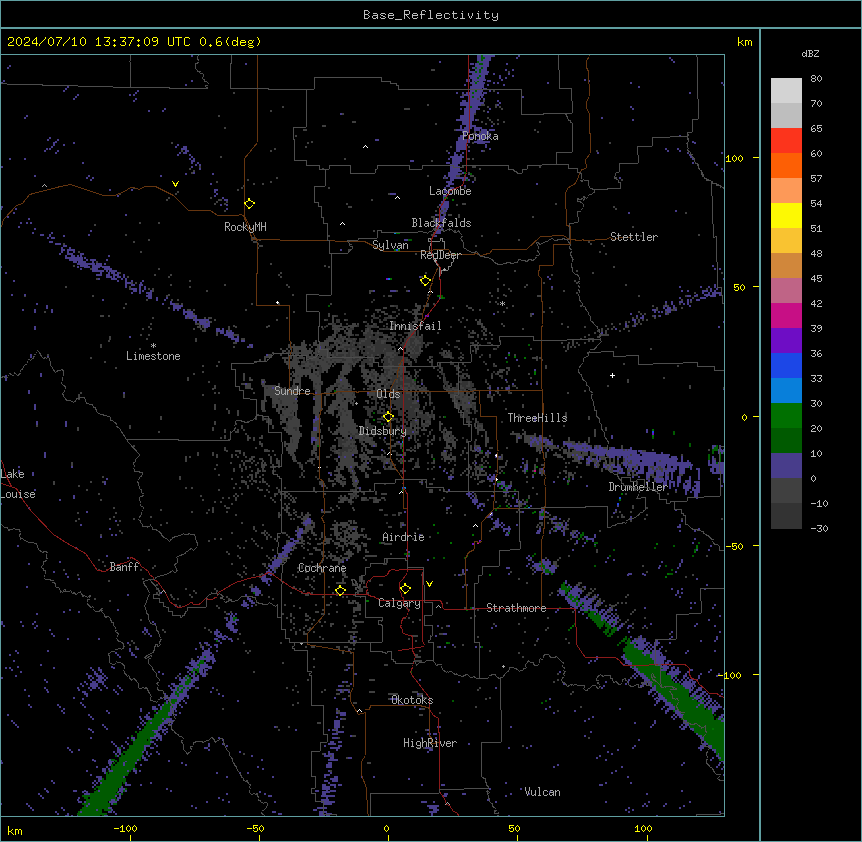This screenshot has width=862, height=842.
Task: Click the royal blue 33-36 dBZ legend swatch
Action: 786,365
